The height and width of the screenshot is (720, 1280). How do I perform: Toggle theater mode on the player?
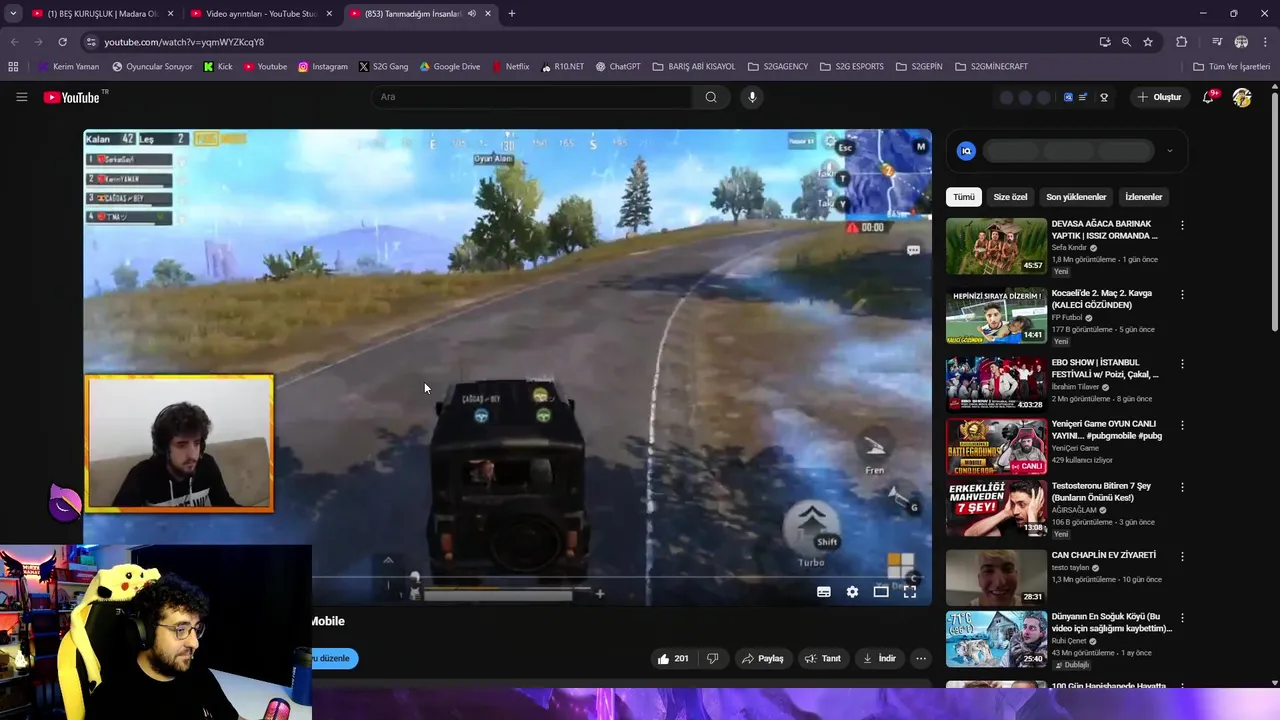pos(881,592)
